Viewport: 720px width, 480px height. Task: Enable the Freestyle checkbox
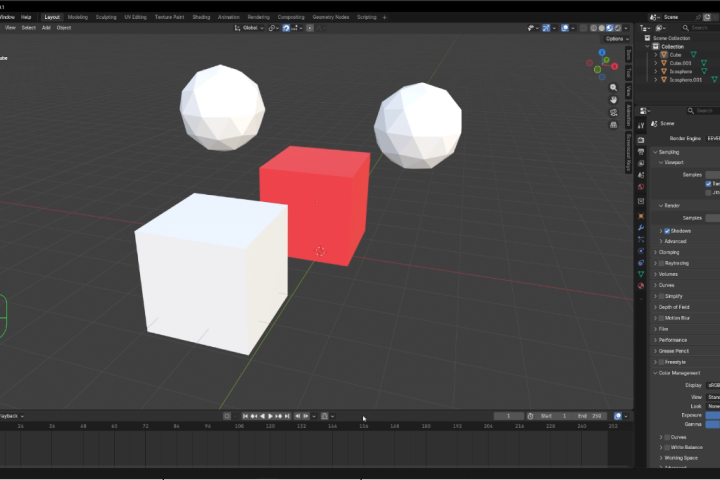pyautogui.click(x=661, y=362)
